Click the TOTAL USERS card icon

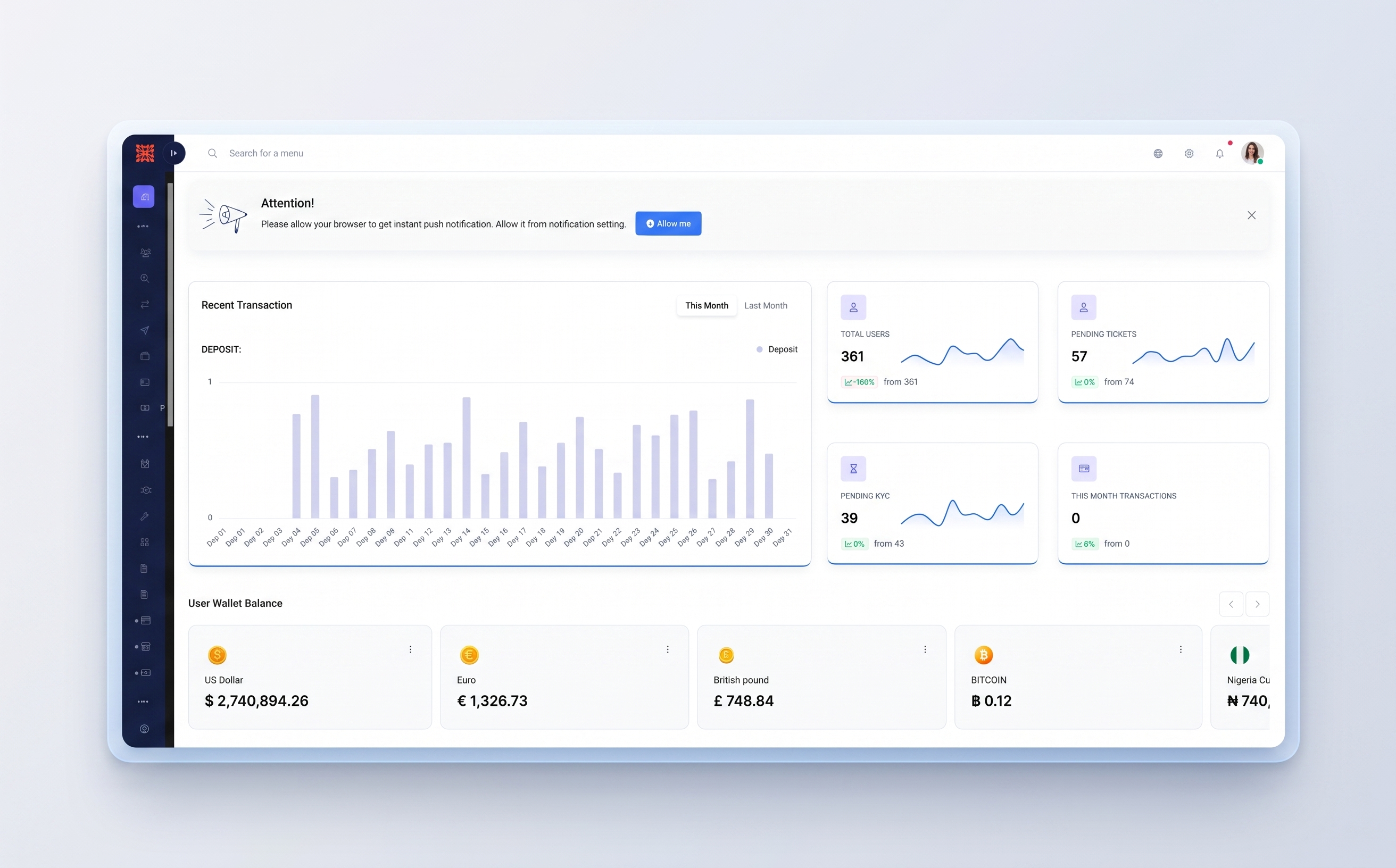coord(853,307)
